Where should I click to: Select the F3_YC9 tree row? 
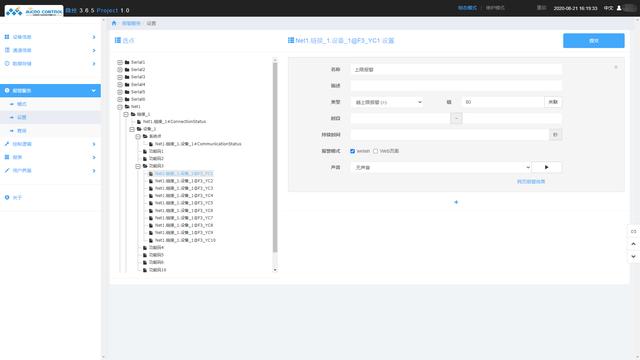[184, 233]
